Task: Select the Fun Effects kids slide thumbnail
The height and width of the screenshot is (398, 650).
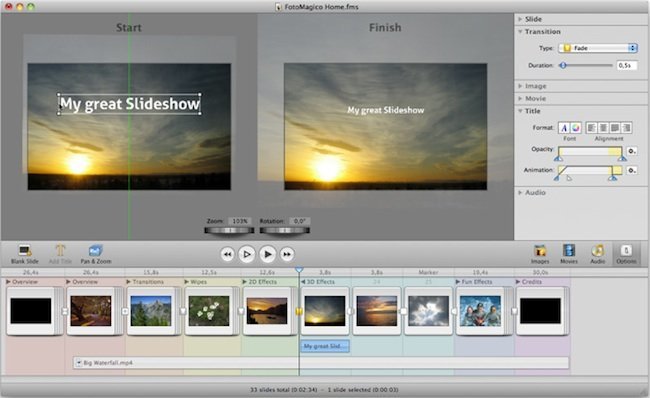Action: (x=480, y=311)
